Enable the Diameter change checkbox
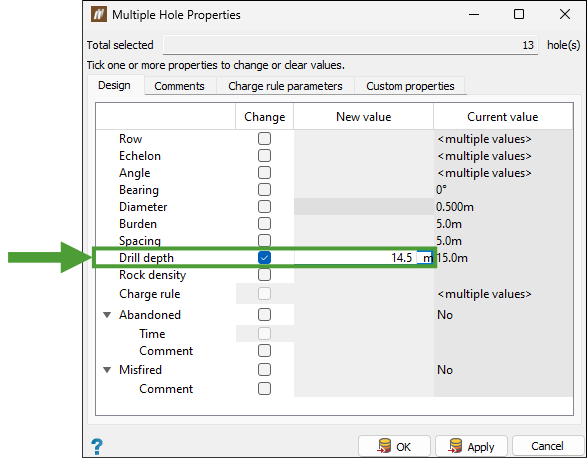 (x=264, y=207)
